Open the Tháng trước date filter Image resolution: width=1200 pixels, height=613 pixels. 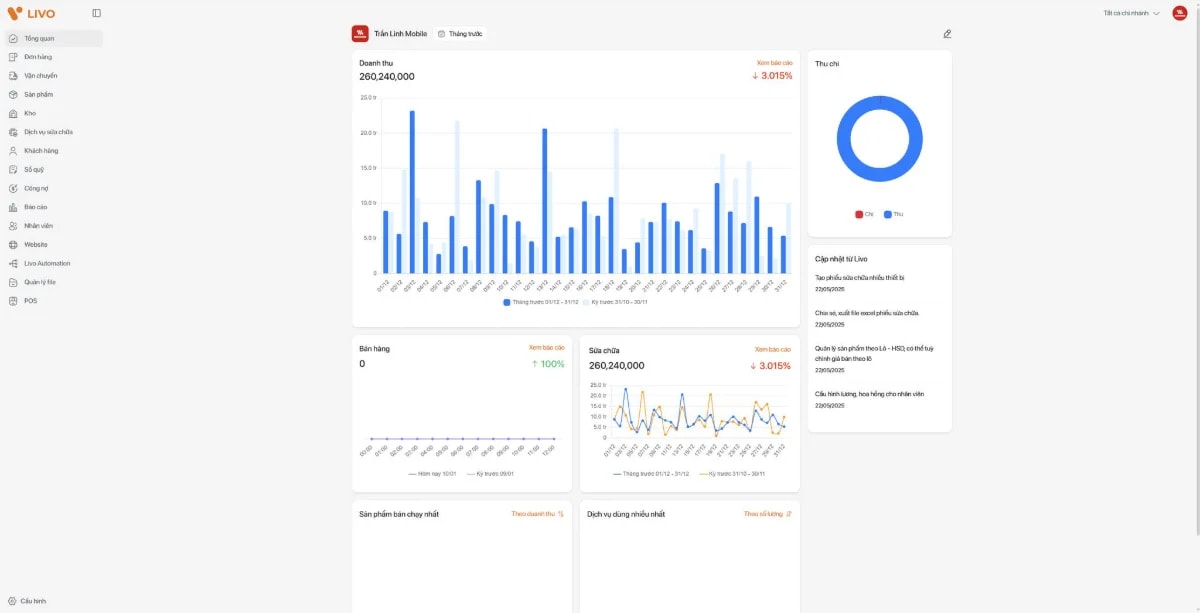pyautogui.click(x=463, y=33)
